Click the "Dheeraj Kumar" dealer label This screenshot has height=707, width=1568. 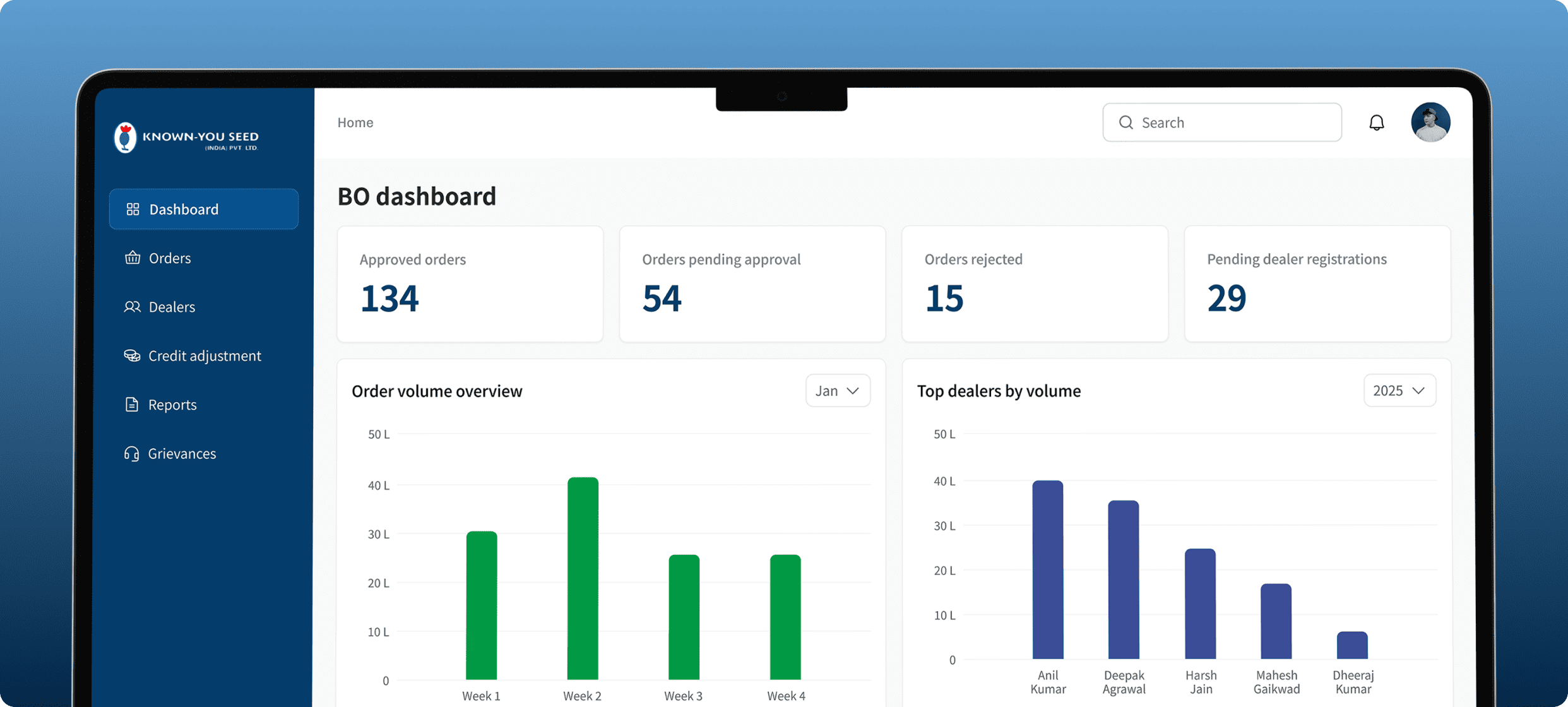tap(1353, 682)
